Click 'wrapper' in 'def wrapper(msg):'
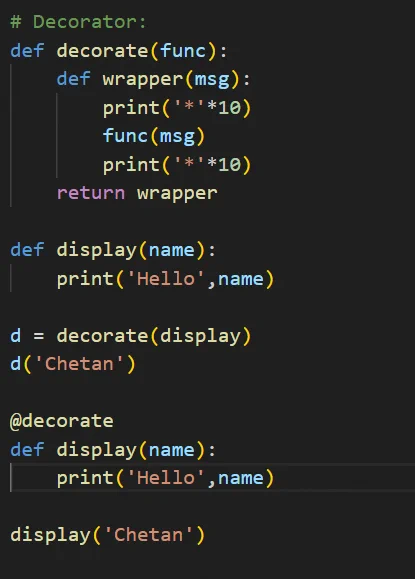Image resolution: width=415 pixels, height=579 pixels. [143, 79]
